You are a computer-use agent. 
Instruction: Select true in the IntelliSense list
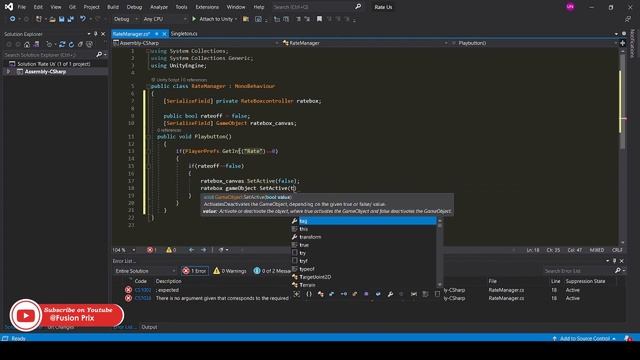coord(304,245)
